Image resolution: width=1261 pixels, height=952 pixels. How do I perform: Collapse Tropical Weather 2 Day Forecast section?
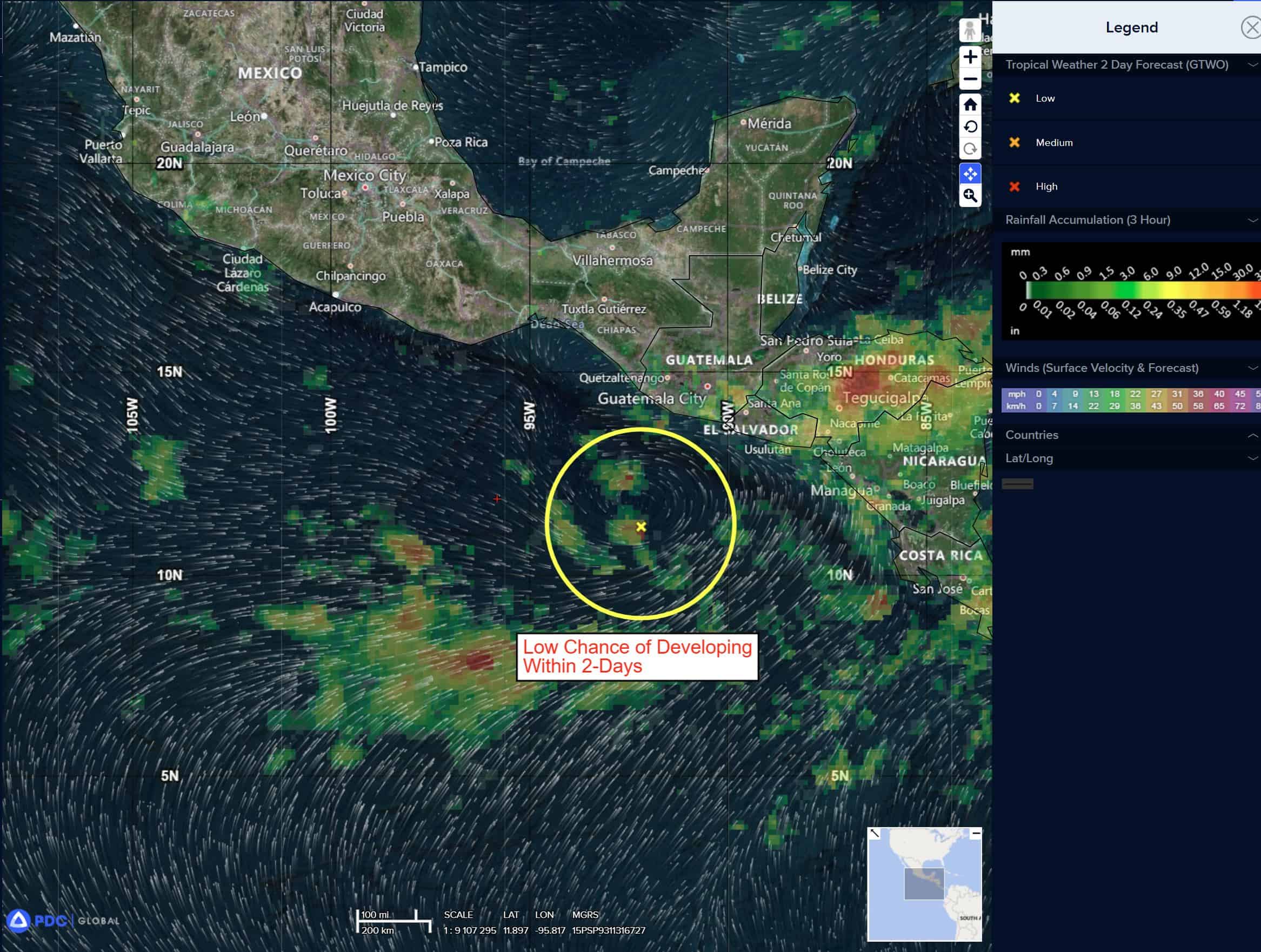click(1252, 65)
